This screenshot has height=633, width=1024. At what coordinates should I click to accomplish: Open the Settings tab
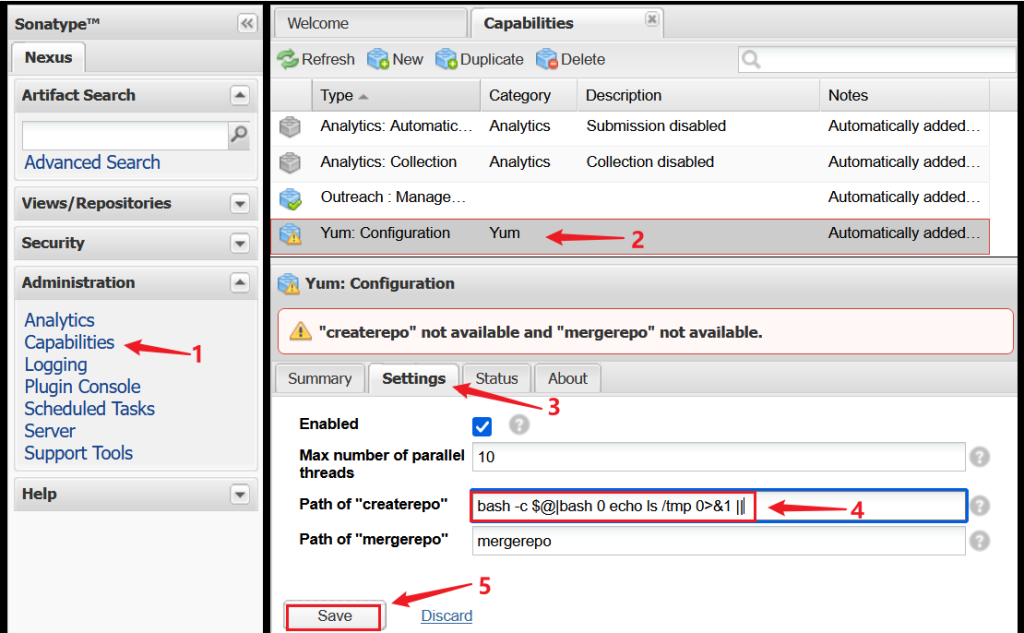(x=413, y=379)
